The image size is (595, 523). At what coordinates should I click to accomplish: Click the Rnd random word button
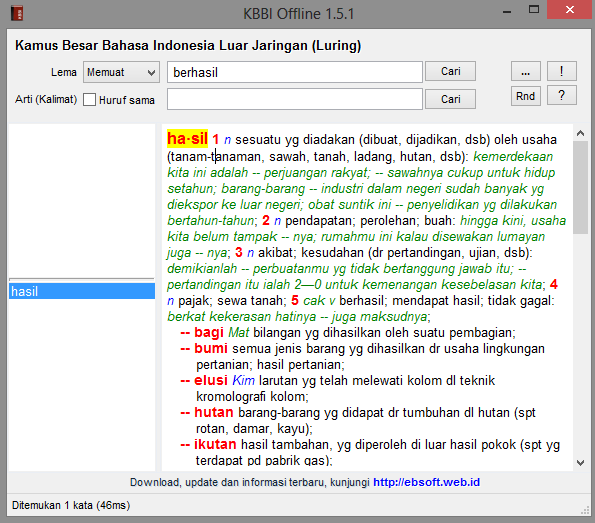(x=526, y=96)
